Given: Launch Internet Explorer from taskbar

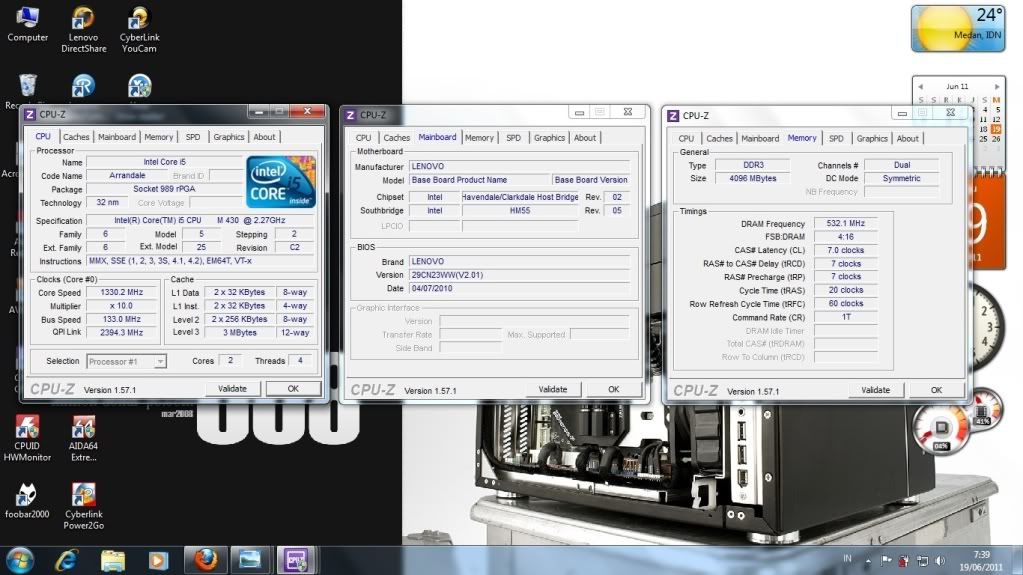Looking at the screenshot, I should point(67,561).
